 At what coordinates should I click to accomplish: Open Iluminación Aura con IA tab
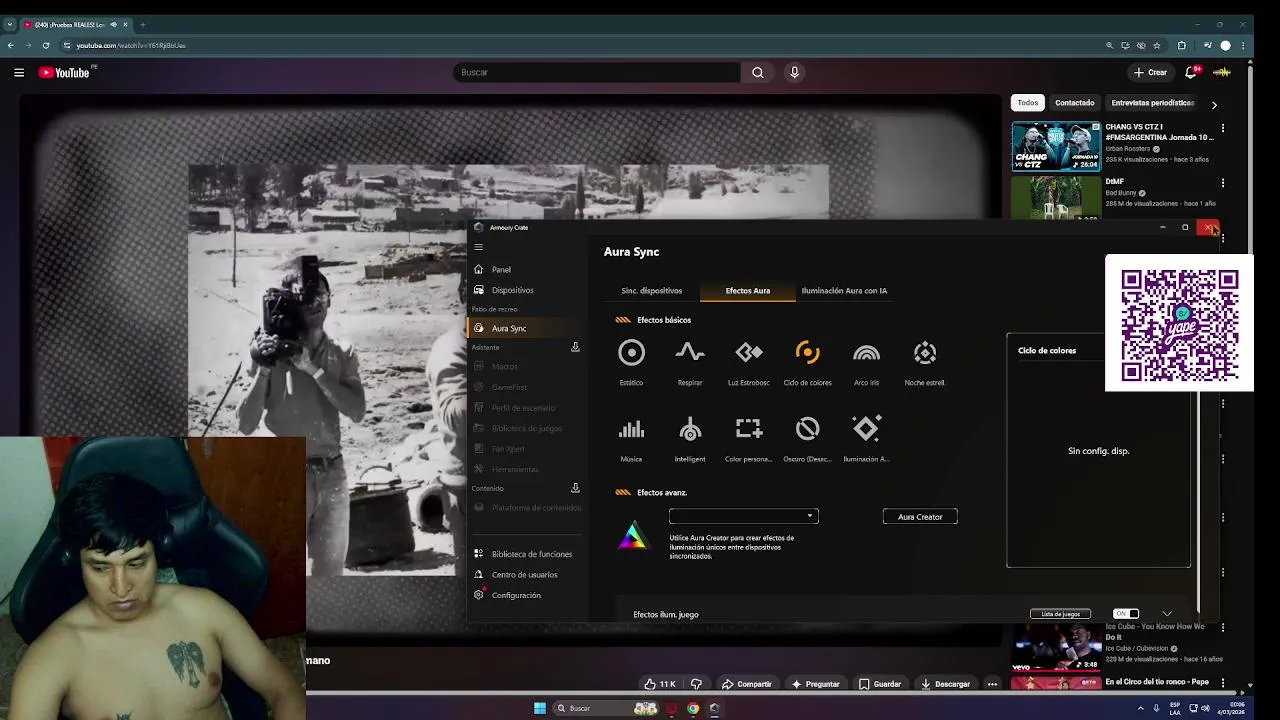844,291
